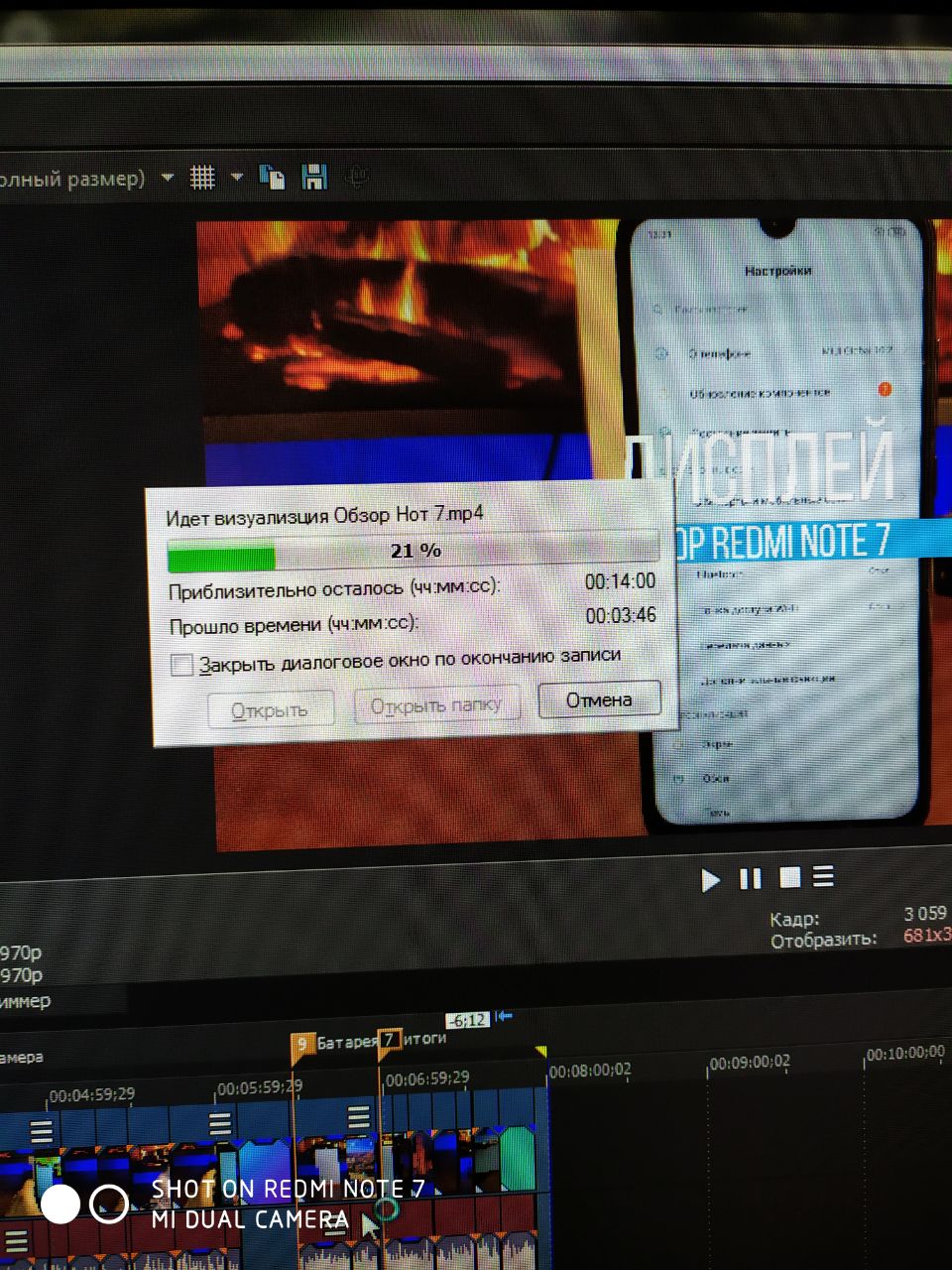Enable 'Закрыть диалоговое окно по окончанию записи'
Screen dimensions: 952x1270
pos(181,665)
